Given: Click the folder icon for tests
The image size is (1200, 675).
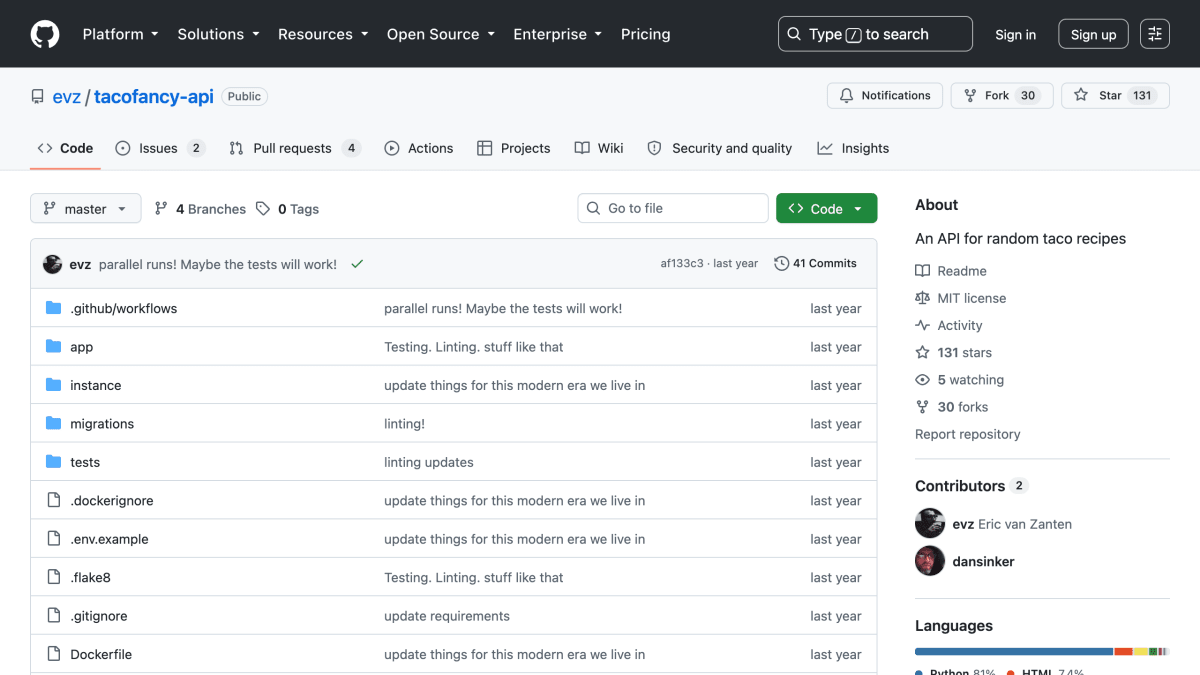Looking at the screenshot, I should pos(54,462).
